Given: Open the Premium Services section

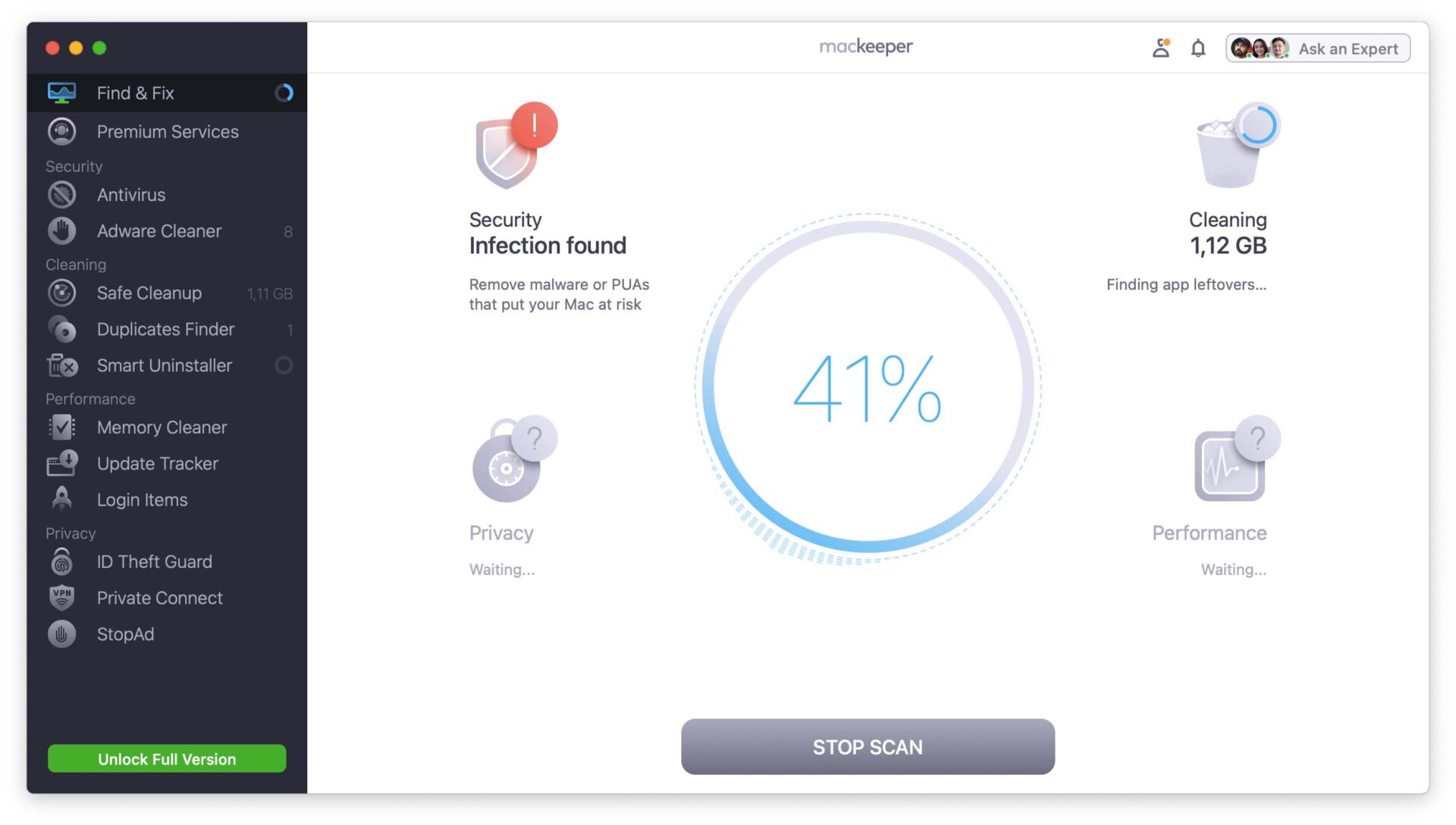Looking at the screenshot, I should pos(168,131).
